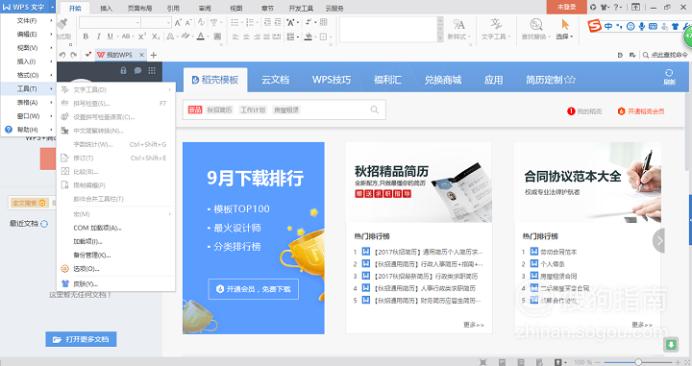Open the 应用 tab on blue bar
692x366 pixels.
coord(493,80)
